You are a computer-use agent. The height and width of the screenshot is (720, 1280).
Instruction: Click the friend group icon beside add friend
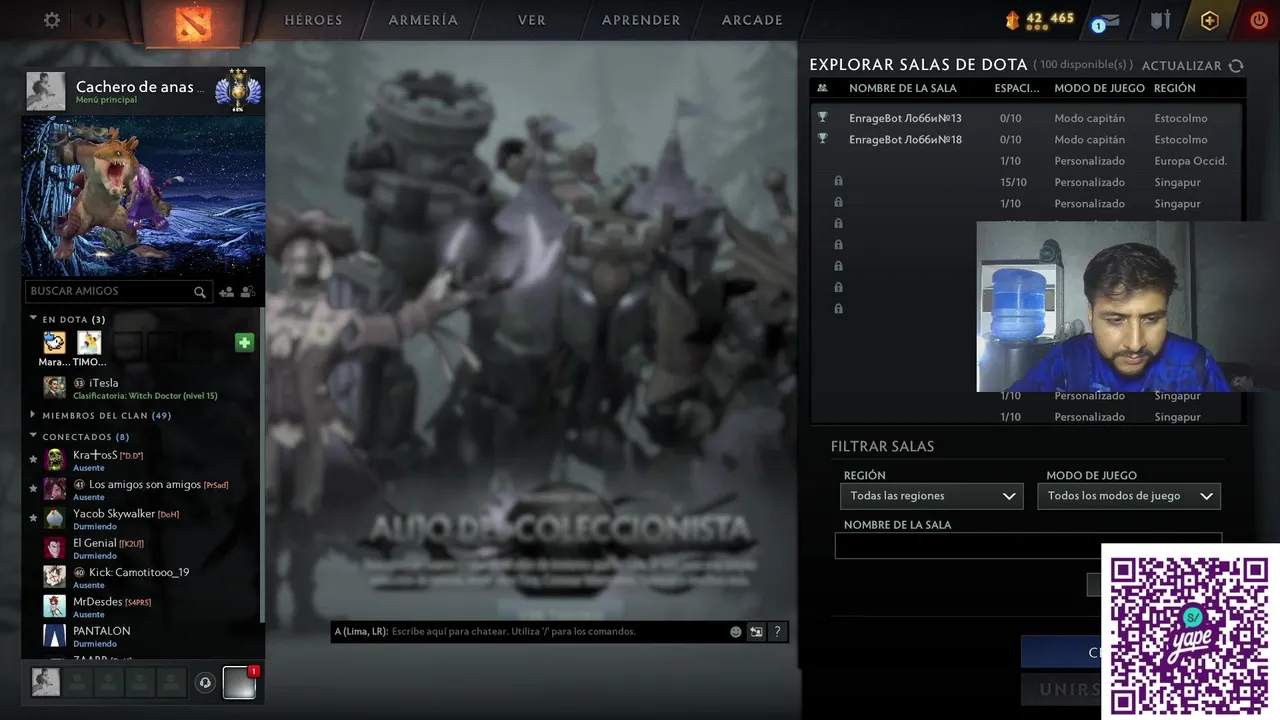[x=248, y=292]
